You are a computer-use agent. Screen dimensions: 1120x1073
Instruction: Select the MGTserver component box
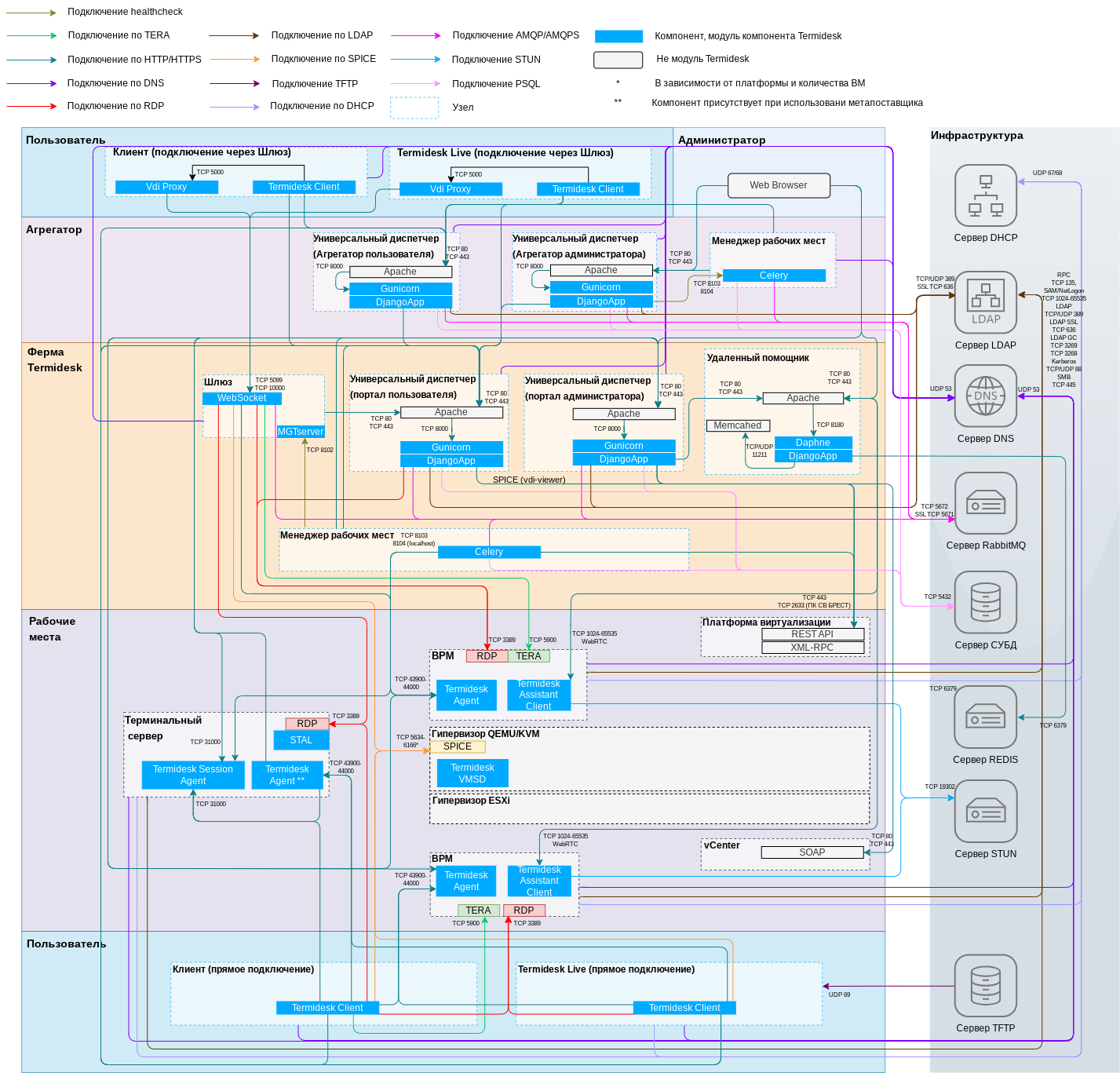coord(301,432)
